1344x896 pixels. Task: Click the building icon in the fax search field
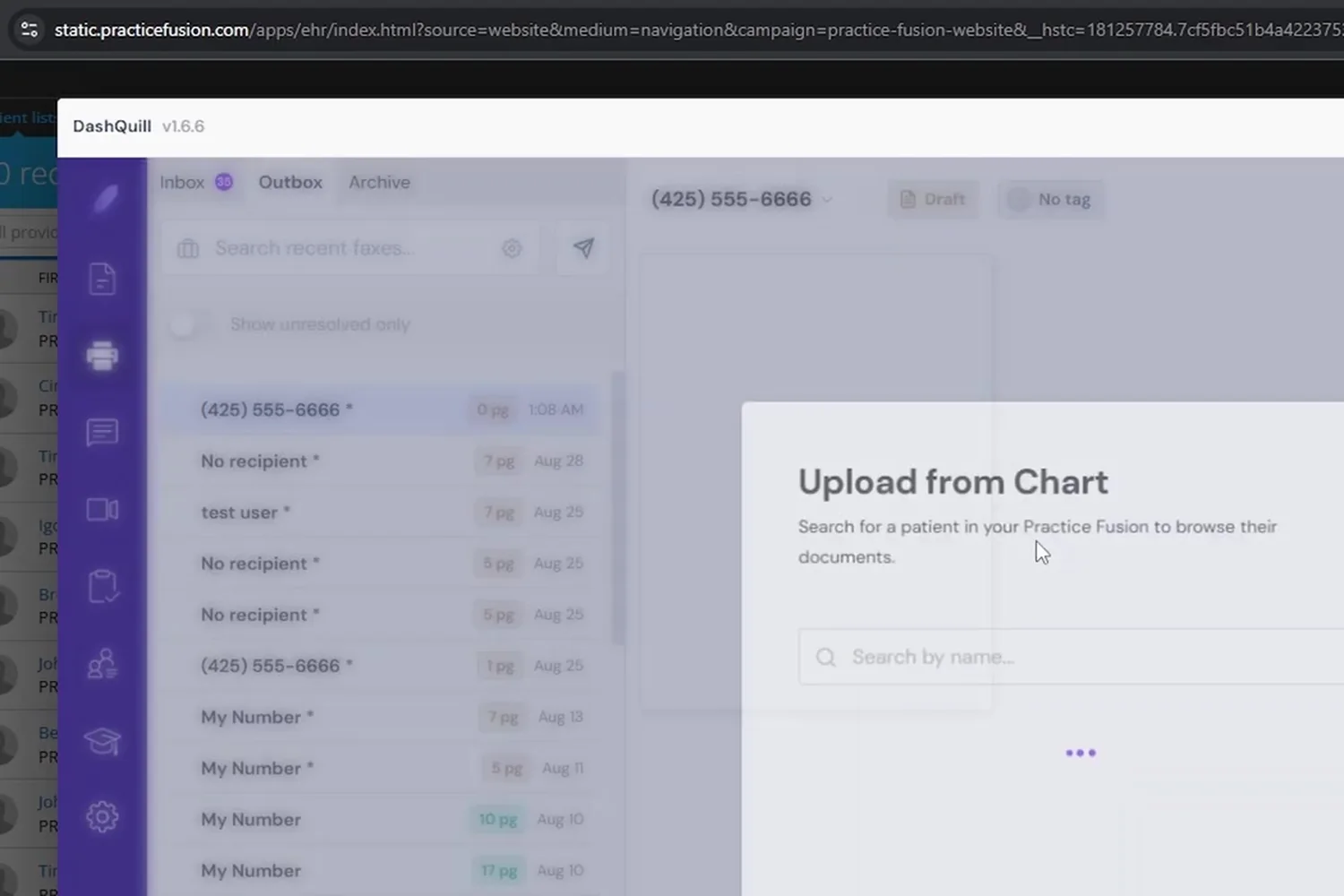tap(188, 248)
